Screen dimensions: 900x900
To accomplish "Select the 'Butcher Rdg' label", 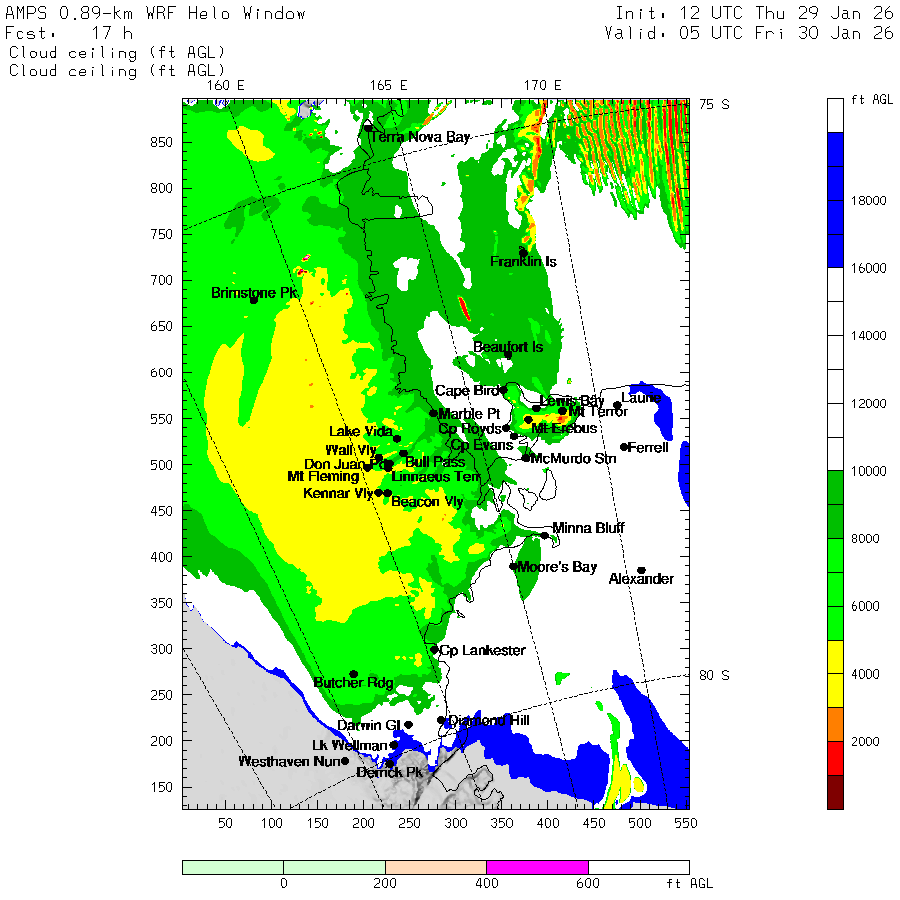I will coord(354,682).
